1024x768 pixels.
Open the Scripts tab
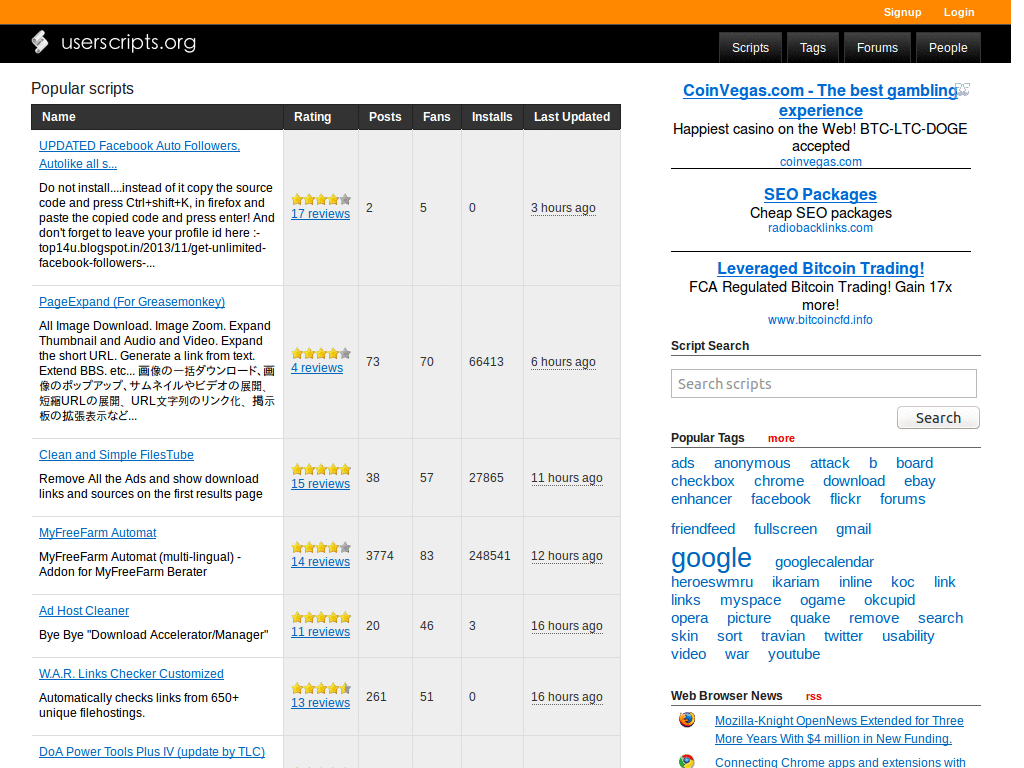750,48
